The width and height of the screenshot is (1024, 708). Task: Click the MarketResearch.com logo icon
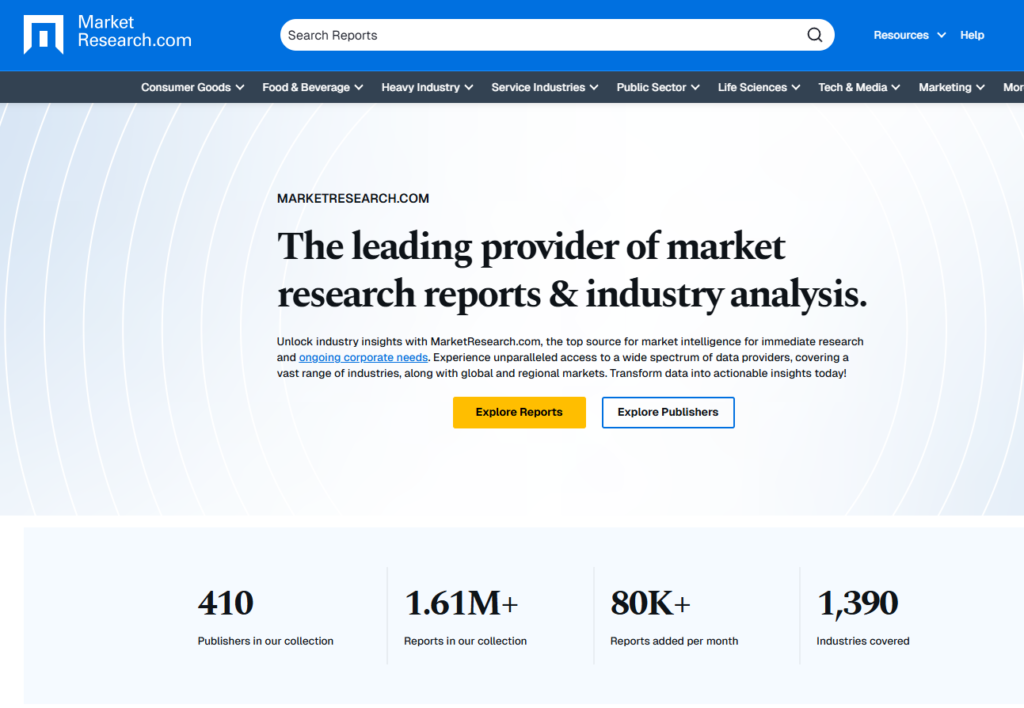43,35
